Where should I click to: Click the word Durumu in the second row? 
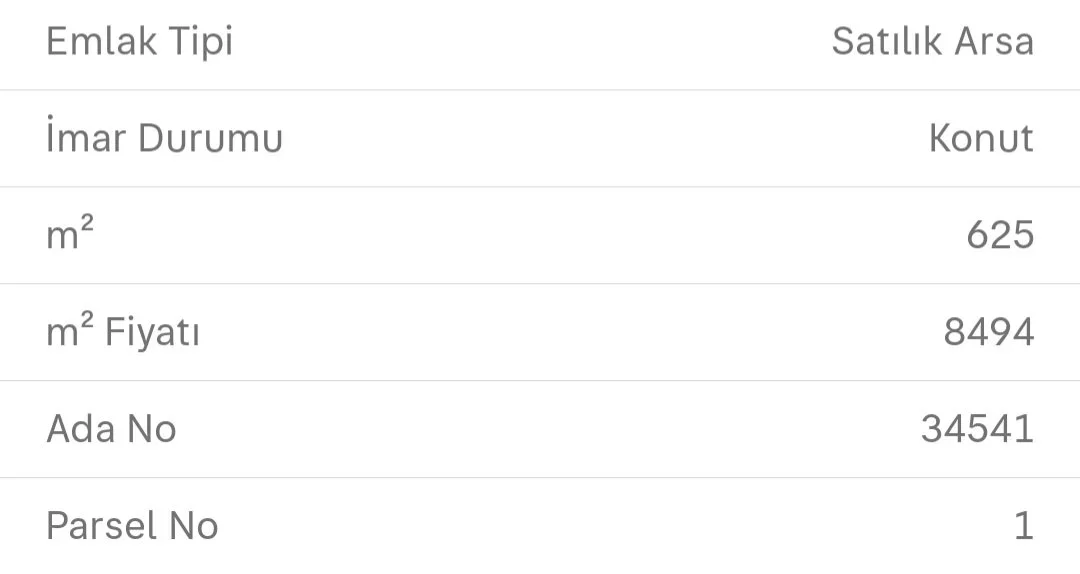[210, 138]
